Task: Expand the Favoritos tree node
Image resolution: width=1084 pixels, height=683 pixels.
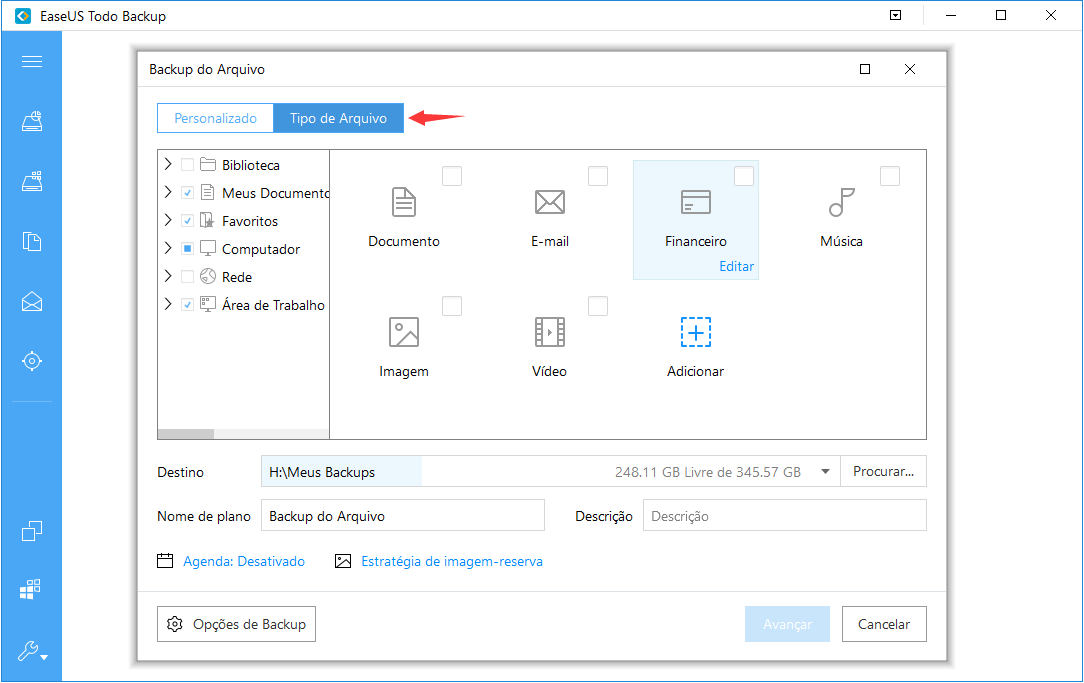Action: click(x=168, y=220)
